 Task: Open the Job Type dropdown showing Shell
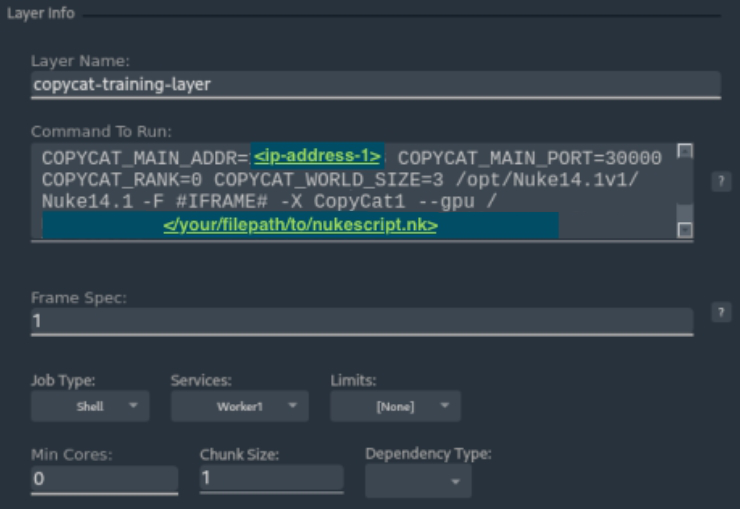(x=90, y=406)
